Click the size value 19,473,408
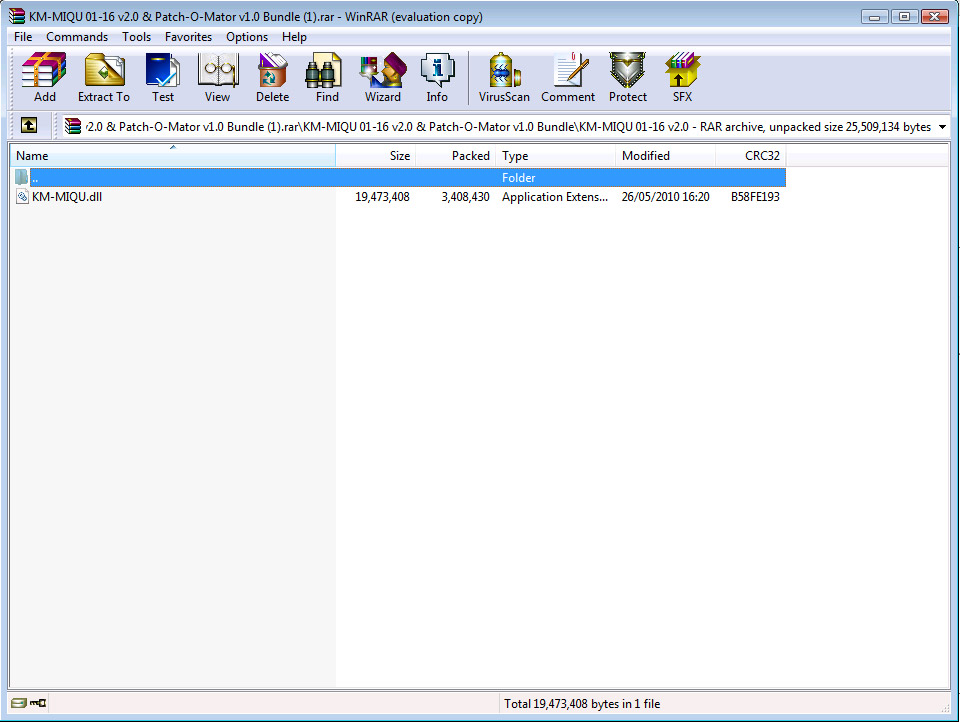This screenshot has height=722, width=960. click(382, 197)
